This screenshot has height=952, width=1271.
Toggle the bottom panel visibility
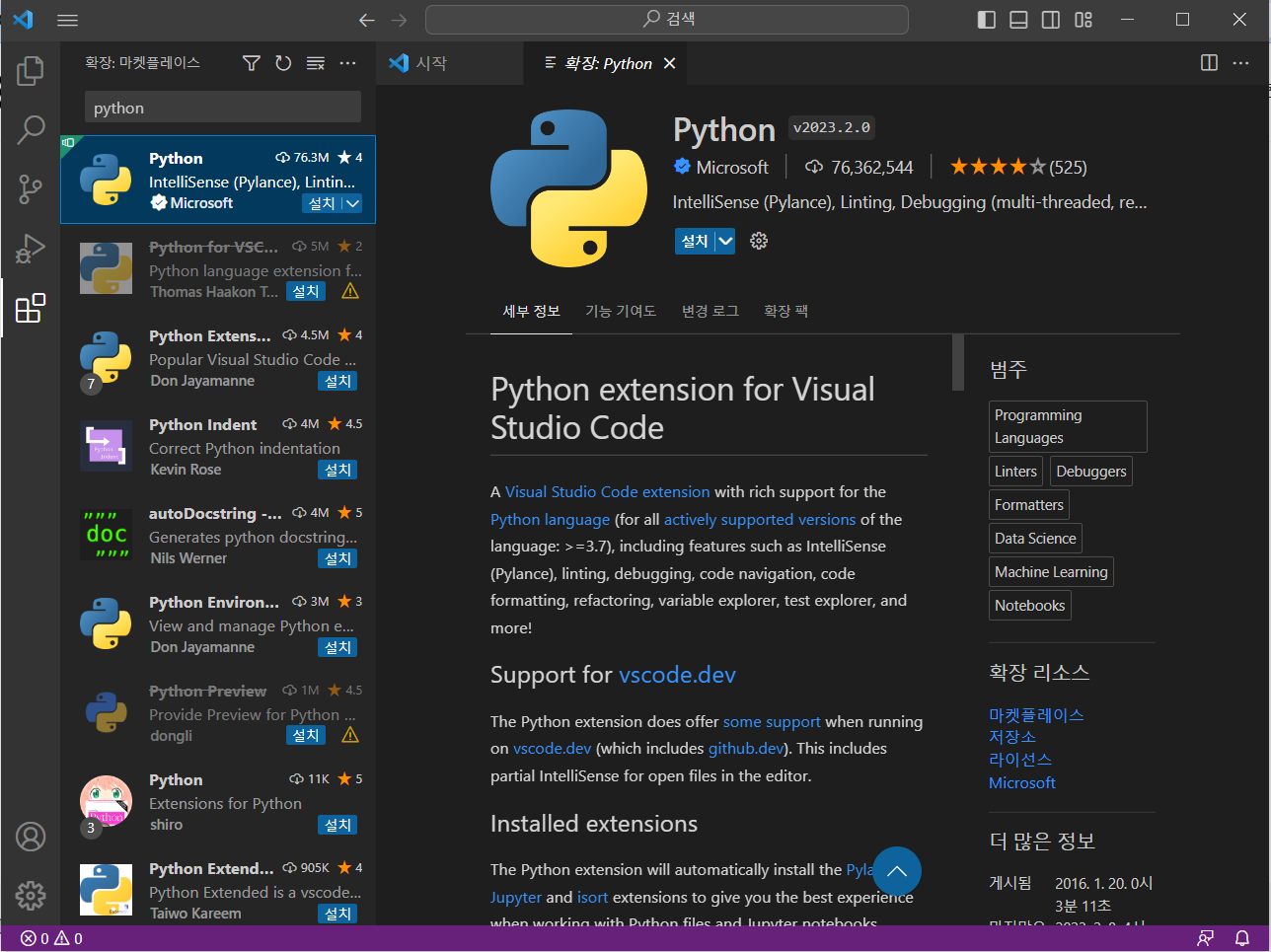(x=1017, y=20)
